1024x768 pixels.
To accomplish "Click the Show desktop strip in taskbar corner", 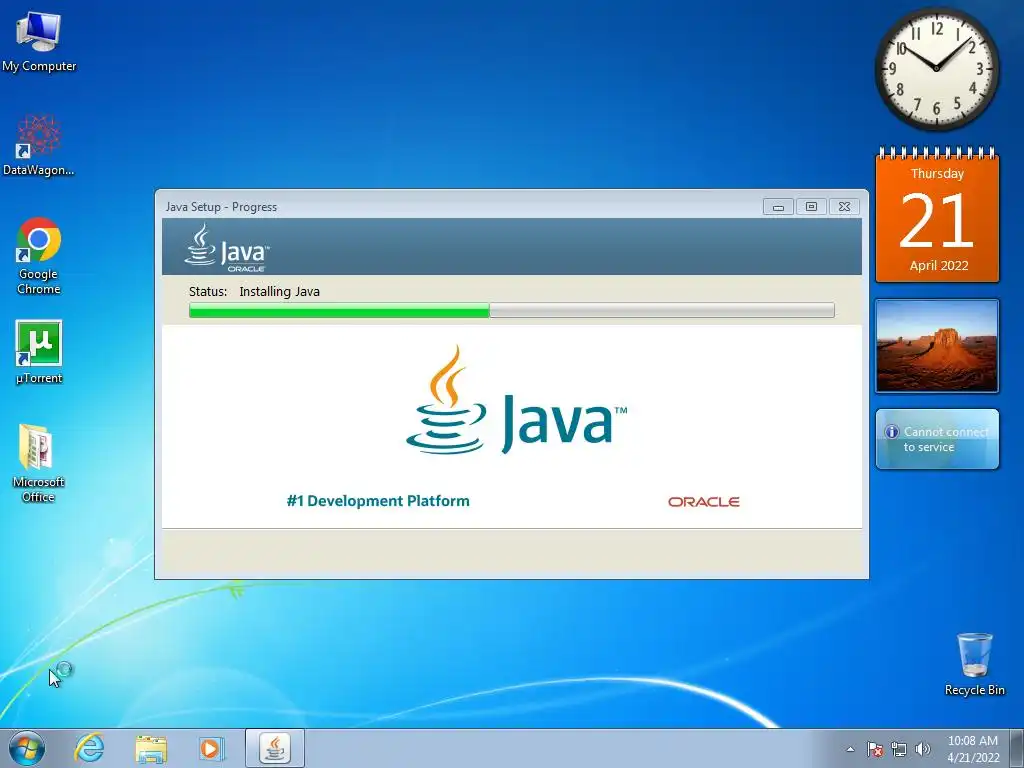I will pos(1017,748).
